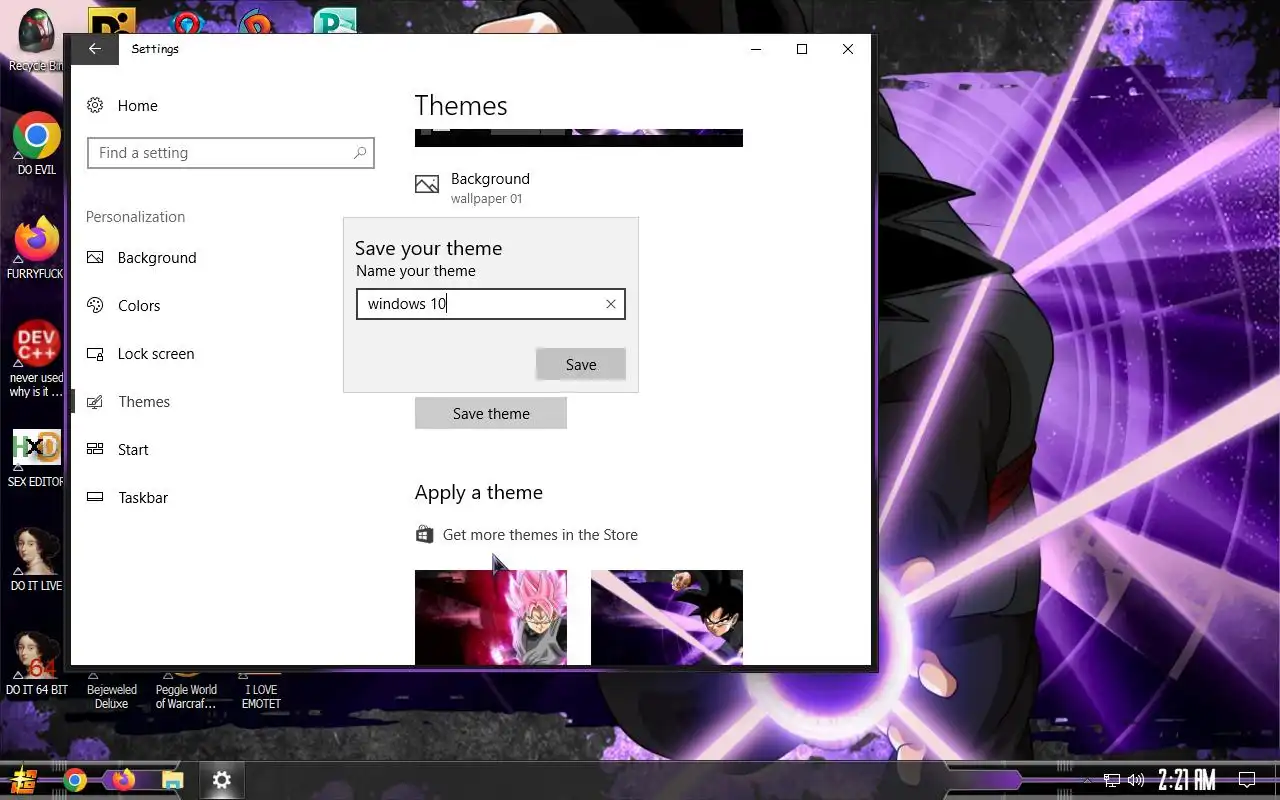Screen dimensions: 1280x800
Task: Open the volume tray icon
Action: point(1136,780)
